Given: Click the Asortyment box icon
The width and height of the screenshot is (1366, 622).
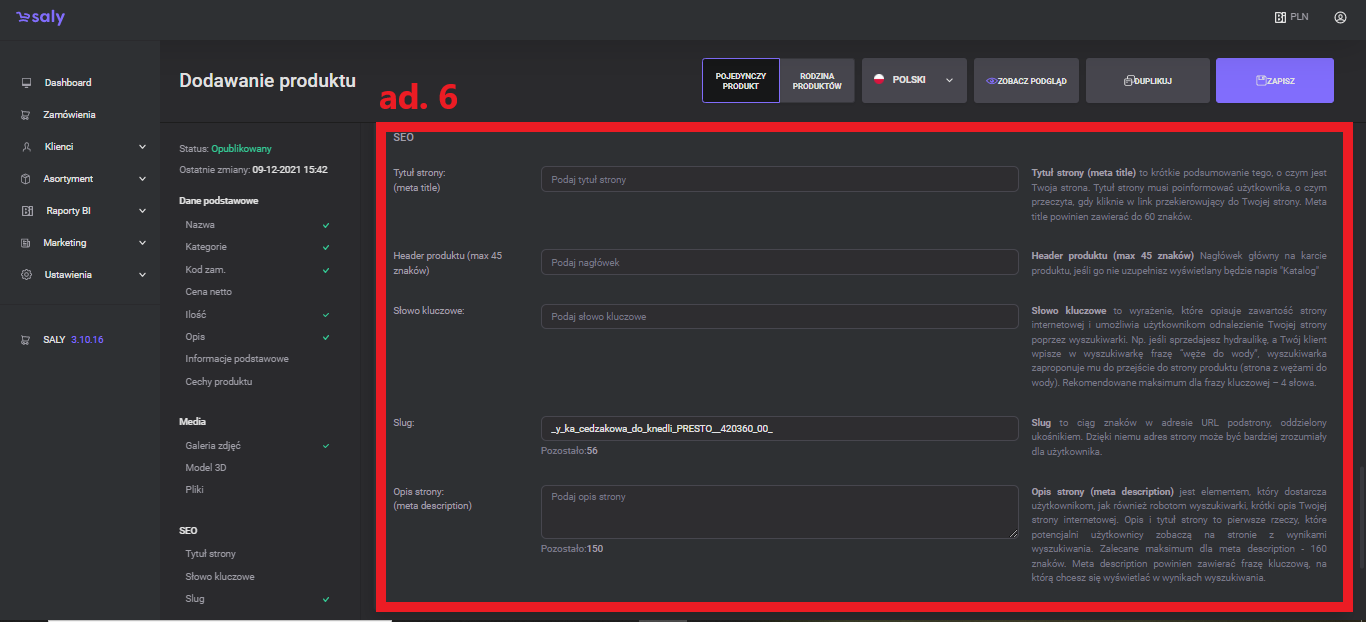Looking at the screenshot, I should click(27, 179).
